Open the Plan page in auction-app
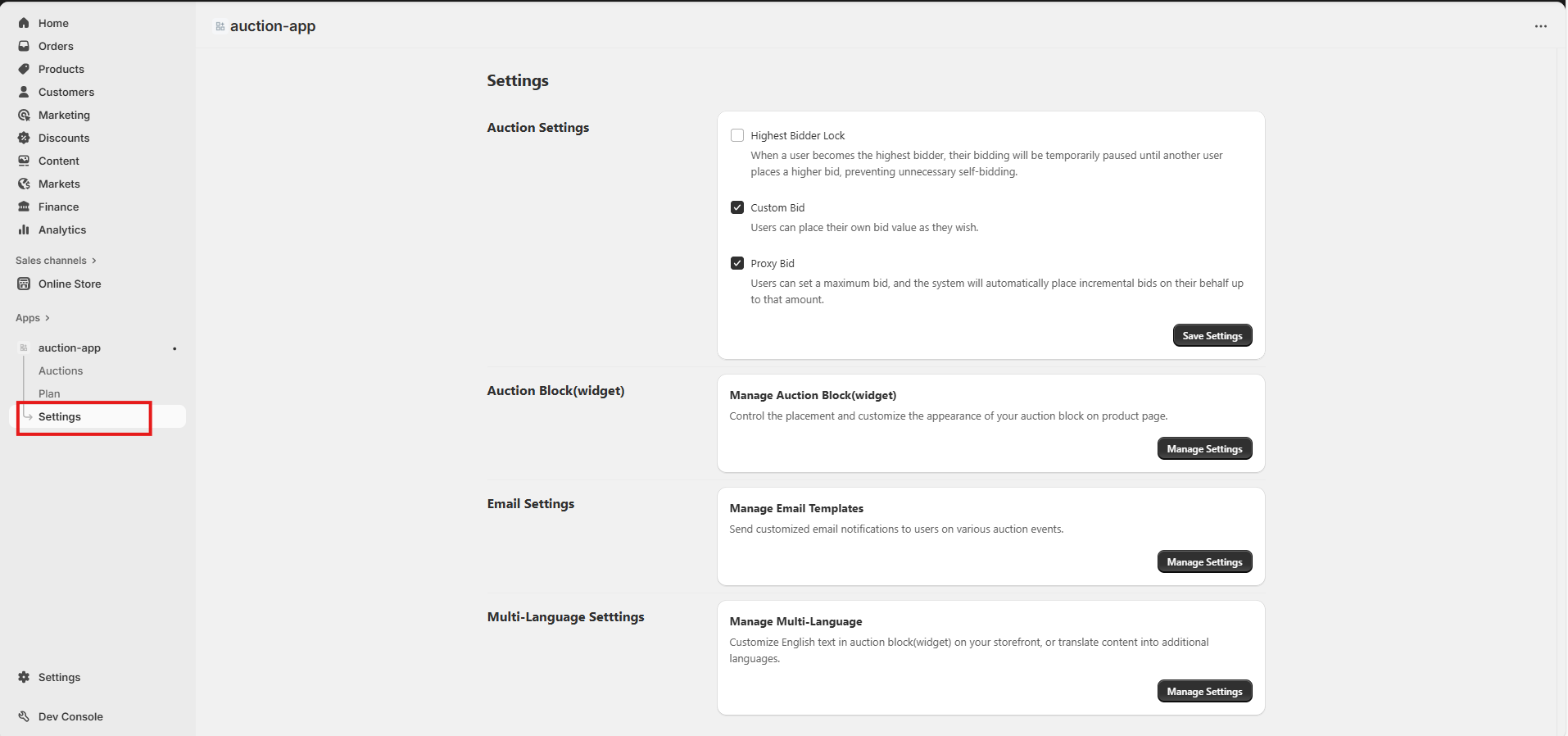This screenshot has width=1568, height=736. coord(49,393)
